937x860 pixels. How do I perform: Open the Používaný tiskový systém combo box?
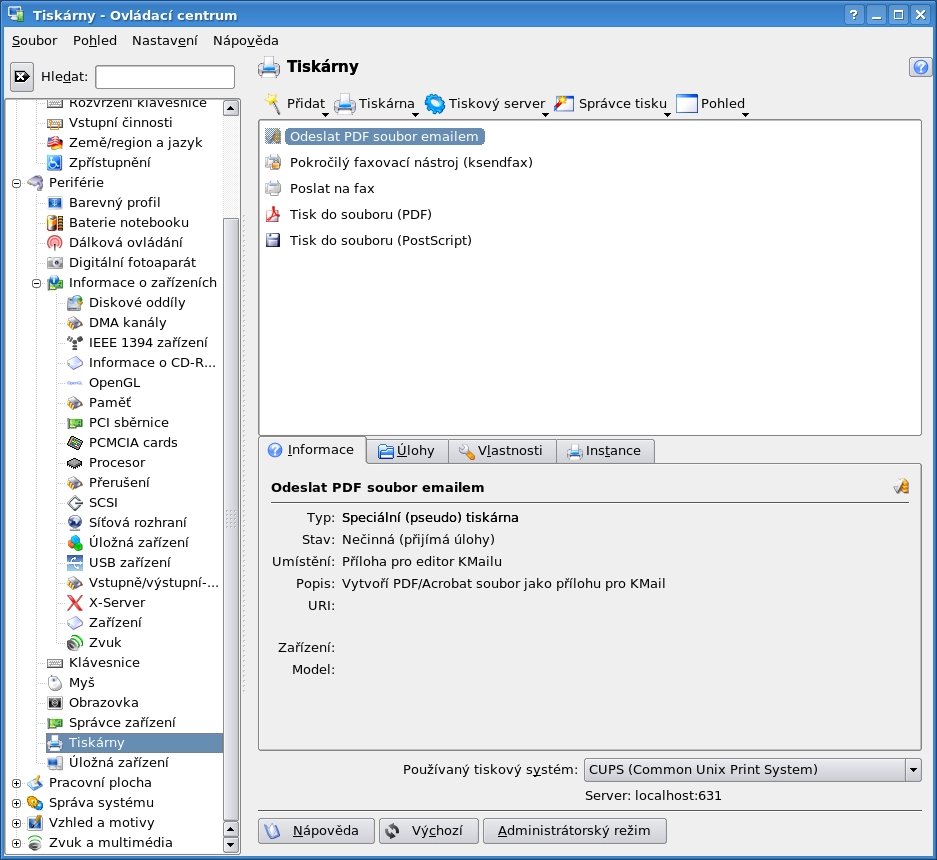[752, 770]
